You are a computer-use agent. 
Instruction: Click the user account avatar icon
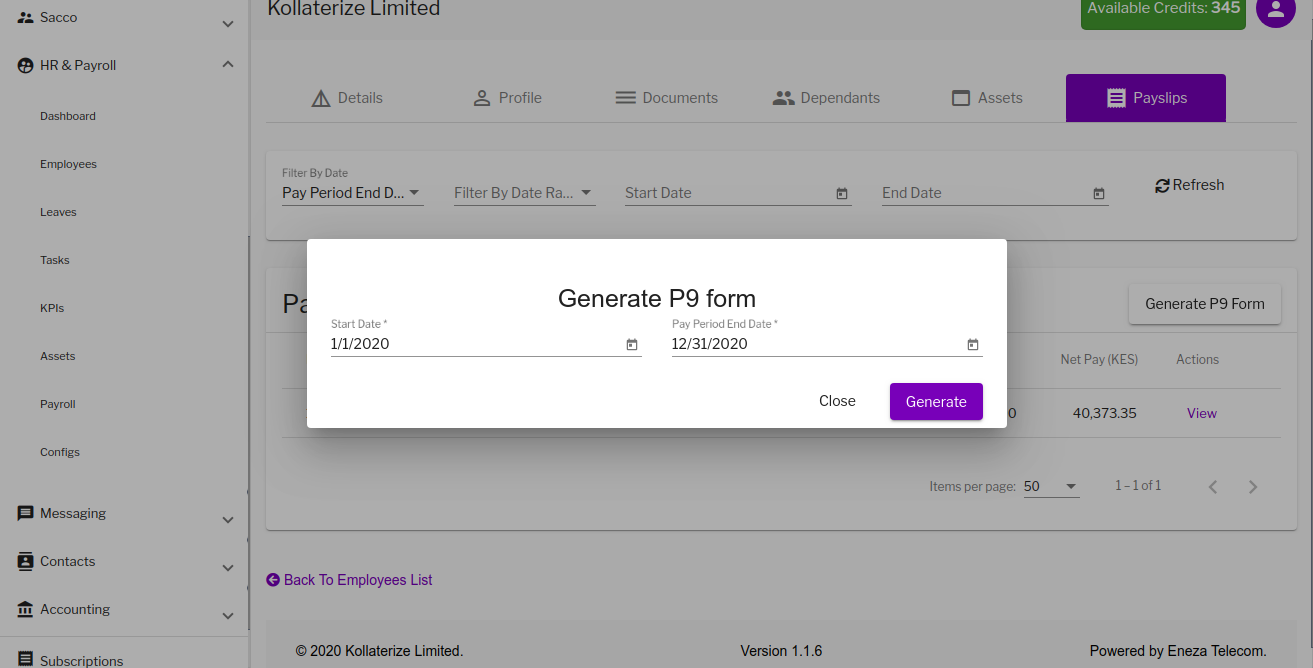tap(1275, 9)
